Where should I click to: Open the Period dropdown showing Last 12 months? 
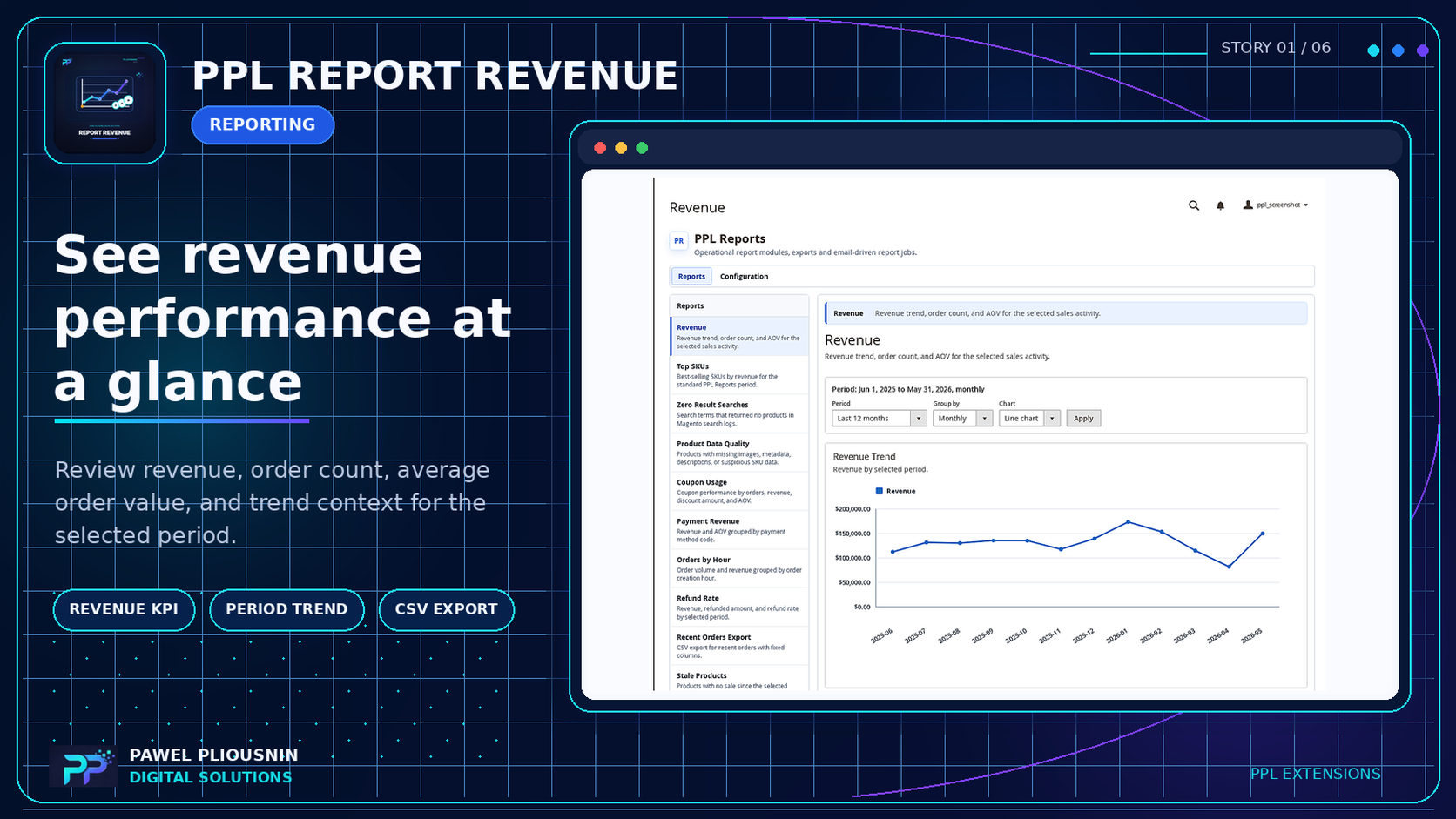[879, 419]
